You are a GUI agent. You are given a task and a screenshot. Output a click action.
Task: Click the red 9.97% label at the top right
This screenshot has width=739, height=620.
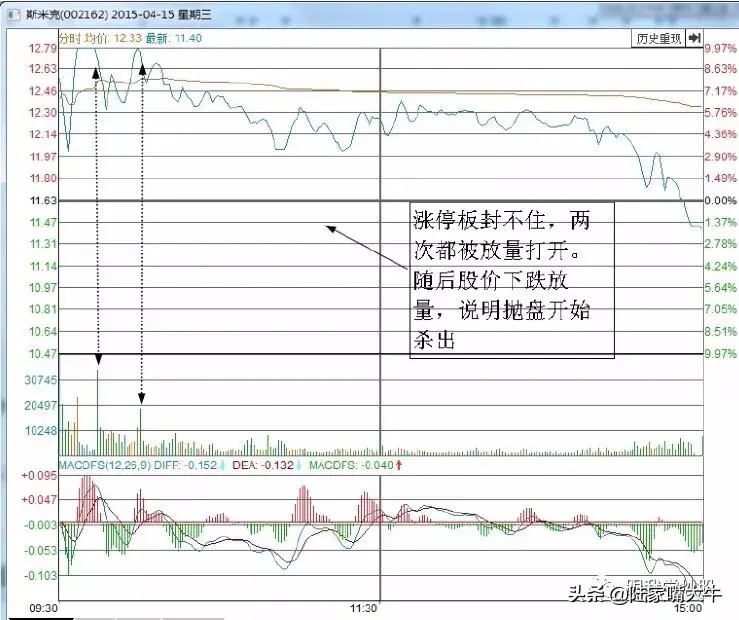(721, 49)
